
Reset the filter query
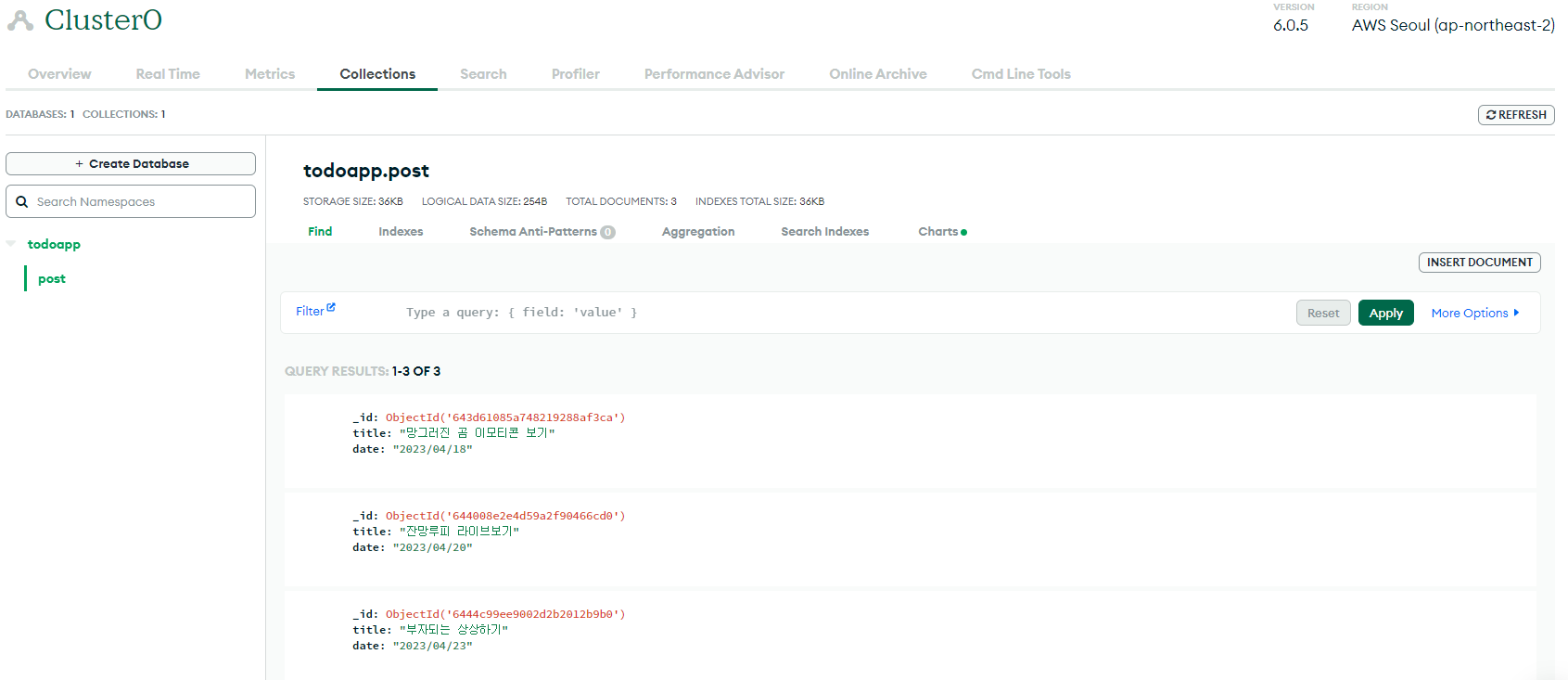(1323, 313)
